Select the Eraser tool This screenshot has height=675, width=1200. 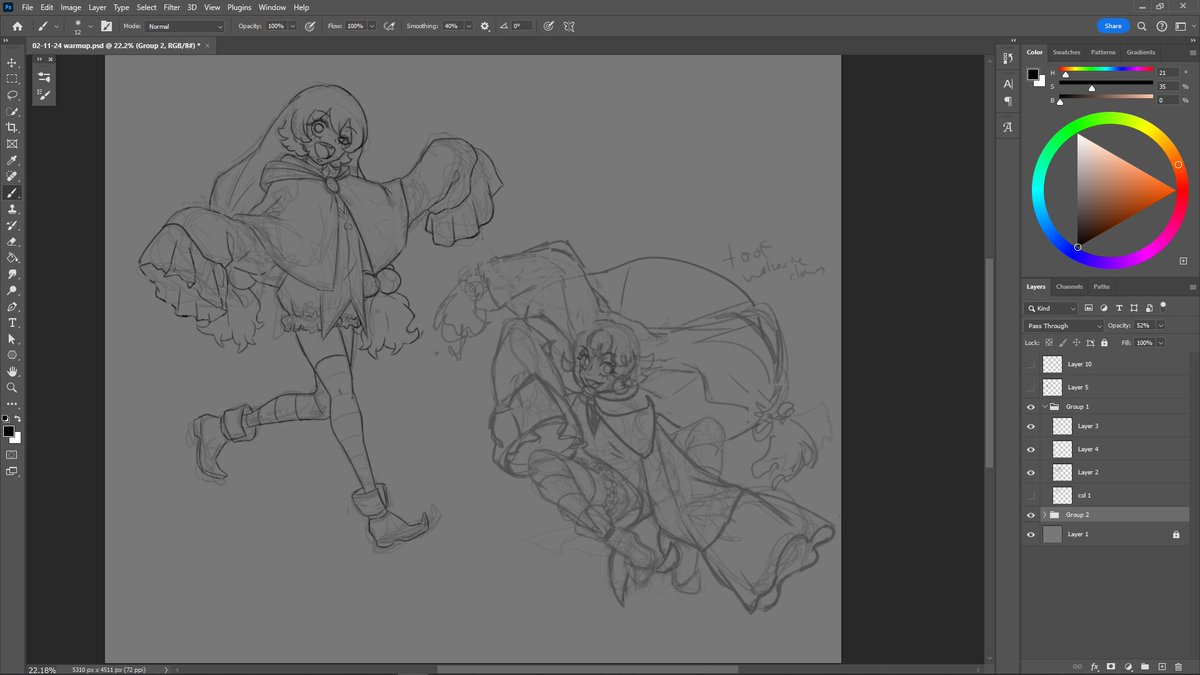point(12,241)
